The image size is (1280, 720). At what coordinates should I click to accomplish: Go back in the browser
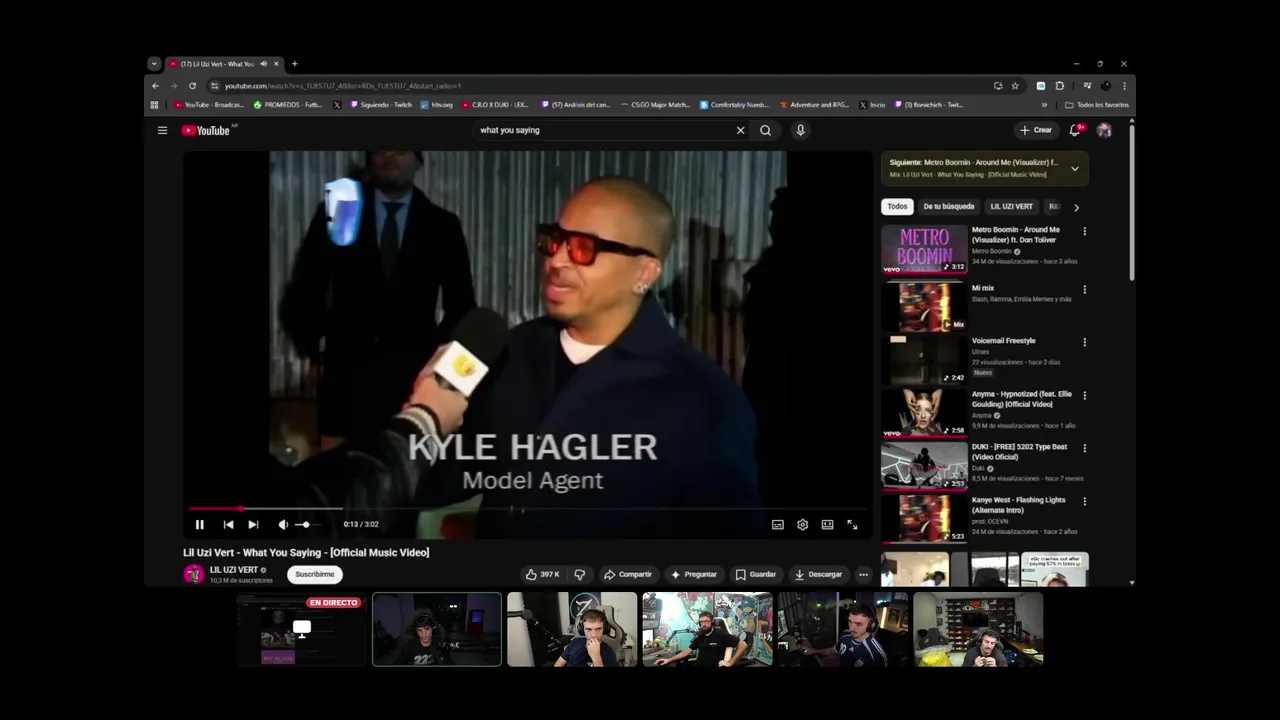pyautogui.click(x=155, y=86)
